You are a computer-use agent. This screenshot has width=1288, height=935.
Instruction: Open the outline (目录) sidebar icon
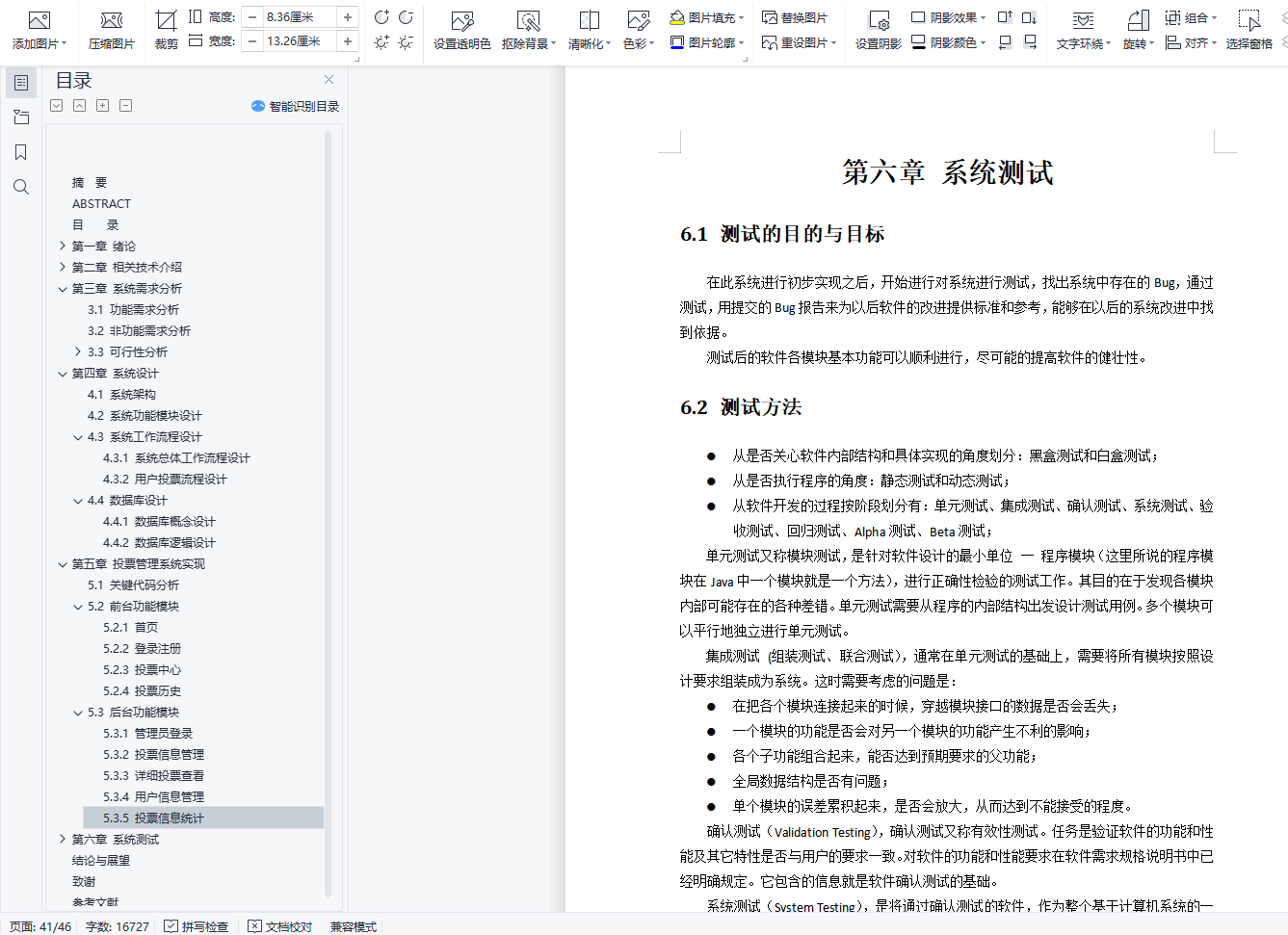(21, 83)
